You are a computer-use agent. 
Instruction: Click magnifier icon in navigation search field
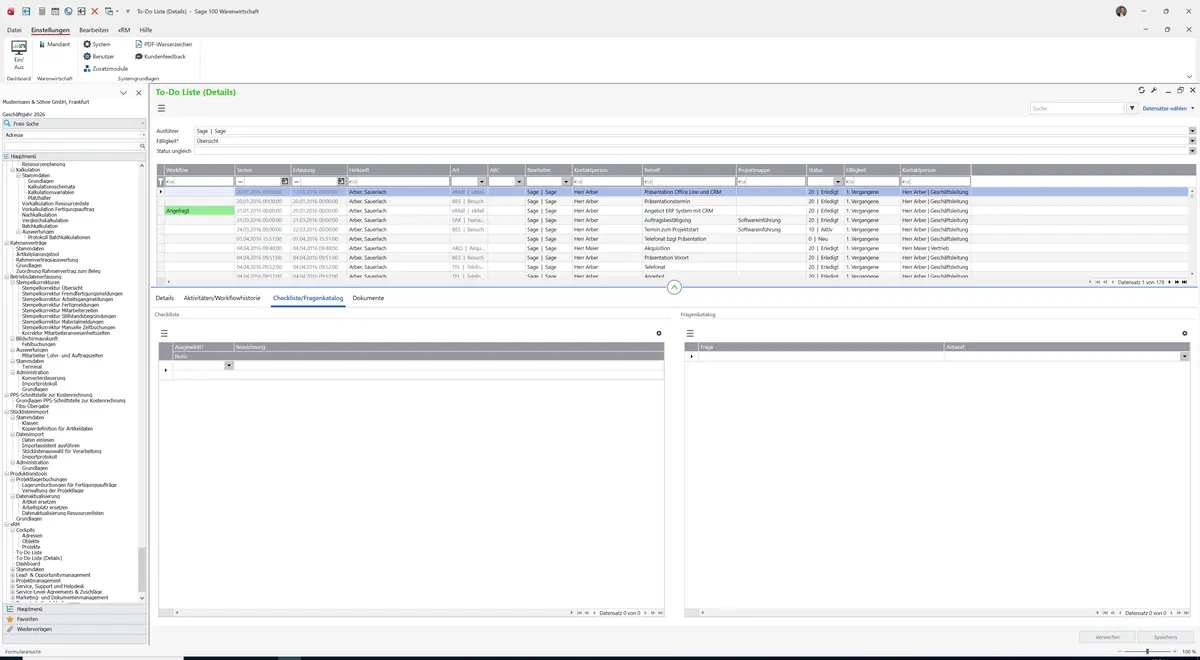coord(143,146)
